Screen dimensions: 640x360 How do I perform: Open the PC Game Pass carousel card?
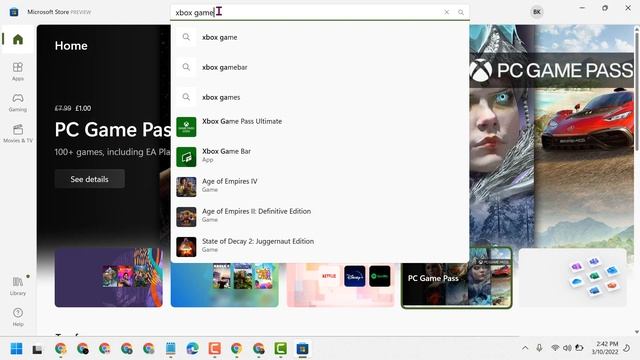click(x=456, y=278)
